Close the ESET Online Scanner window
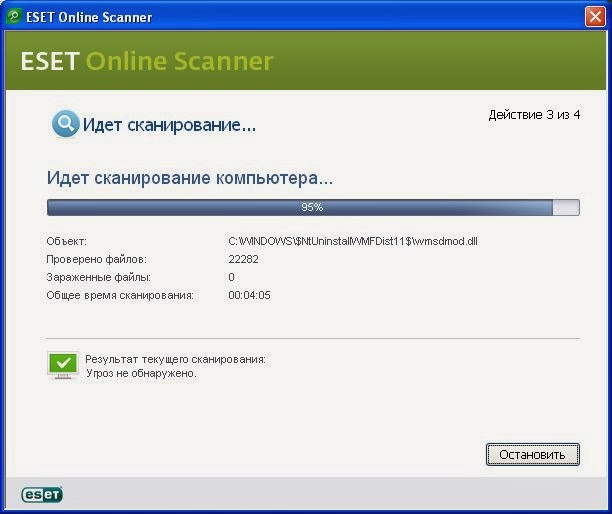 pos(595,17)
